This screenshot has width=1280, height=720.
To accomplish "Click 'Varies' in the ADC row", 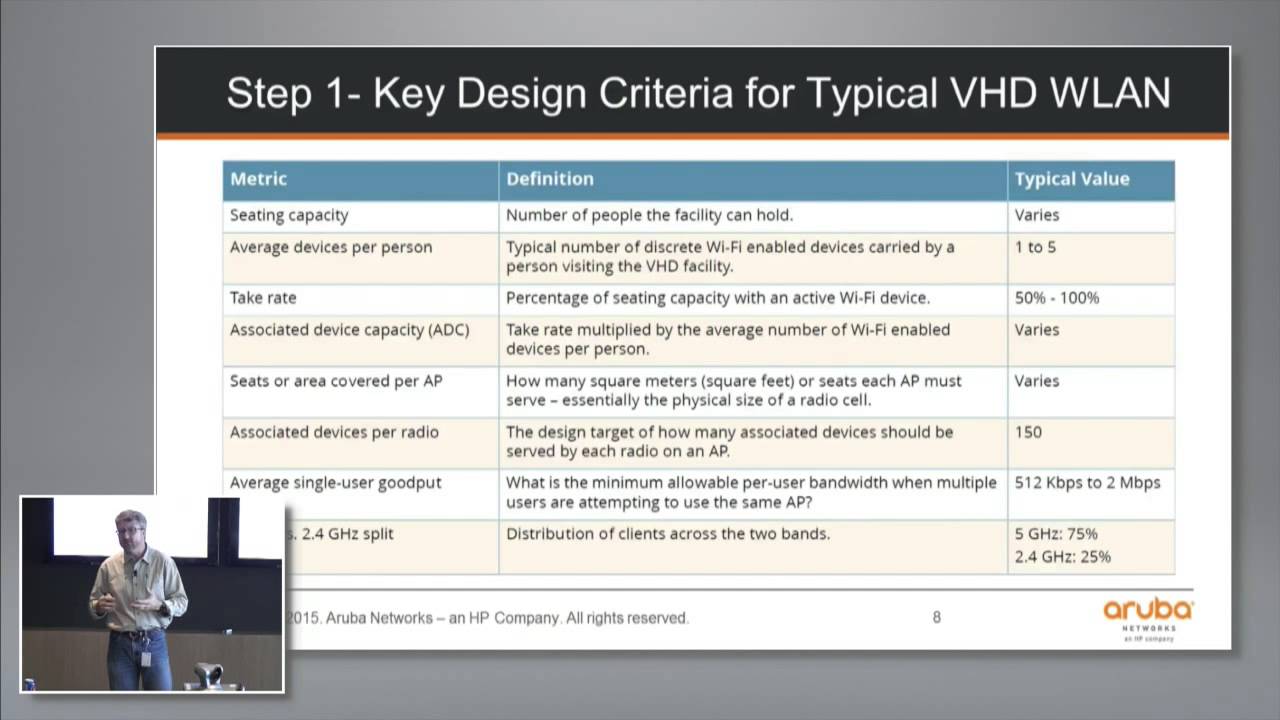I will click(1036, 330).
